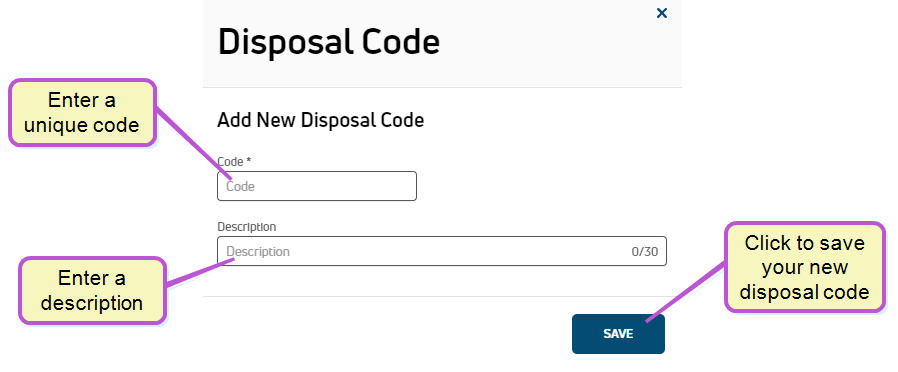Click the "Add New Disposal Code" heading
Screen dimensions: 898x372
(321, 120)
